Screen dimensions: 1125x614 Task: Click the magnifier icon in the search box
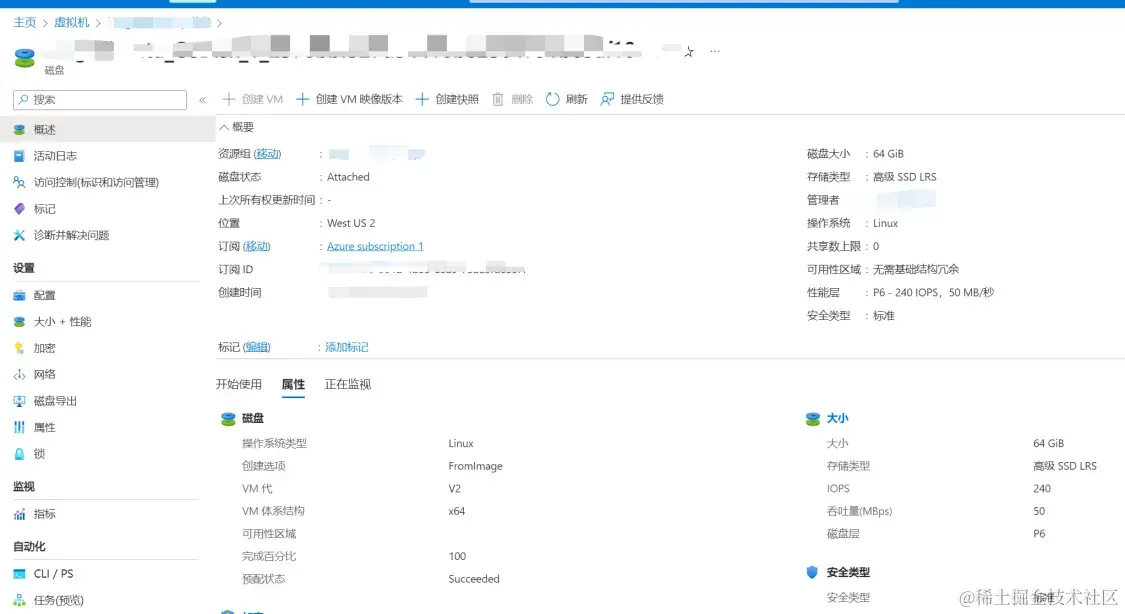pyautogui.click(x=24, y=100)
